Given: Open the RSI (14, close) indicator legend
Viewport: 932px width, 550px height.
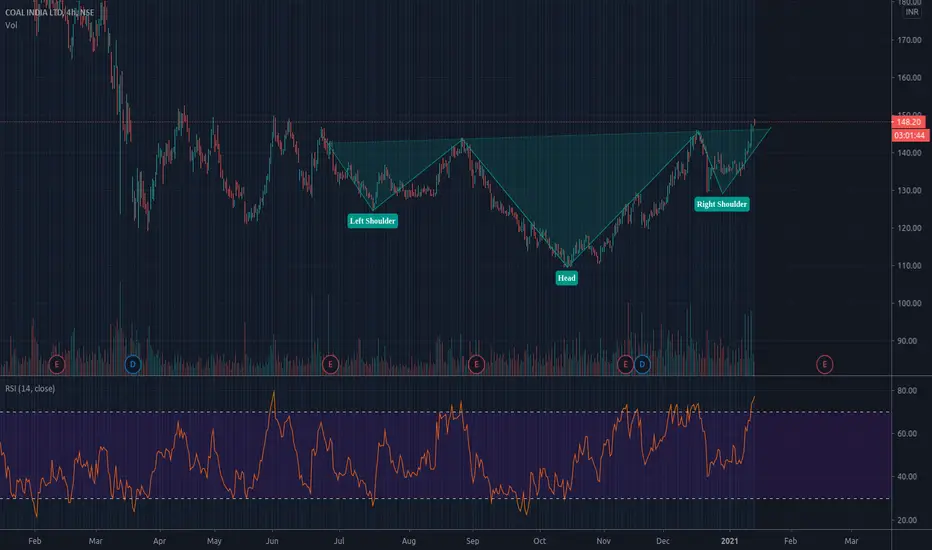Looking at the screenshot, I should (x=30, y=388).
